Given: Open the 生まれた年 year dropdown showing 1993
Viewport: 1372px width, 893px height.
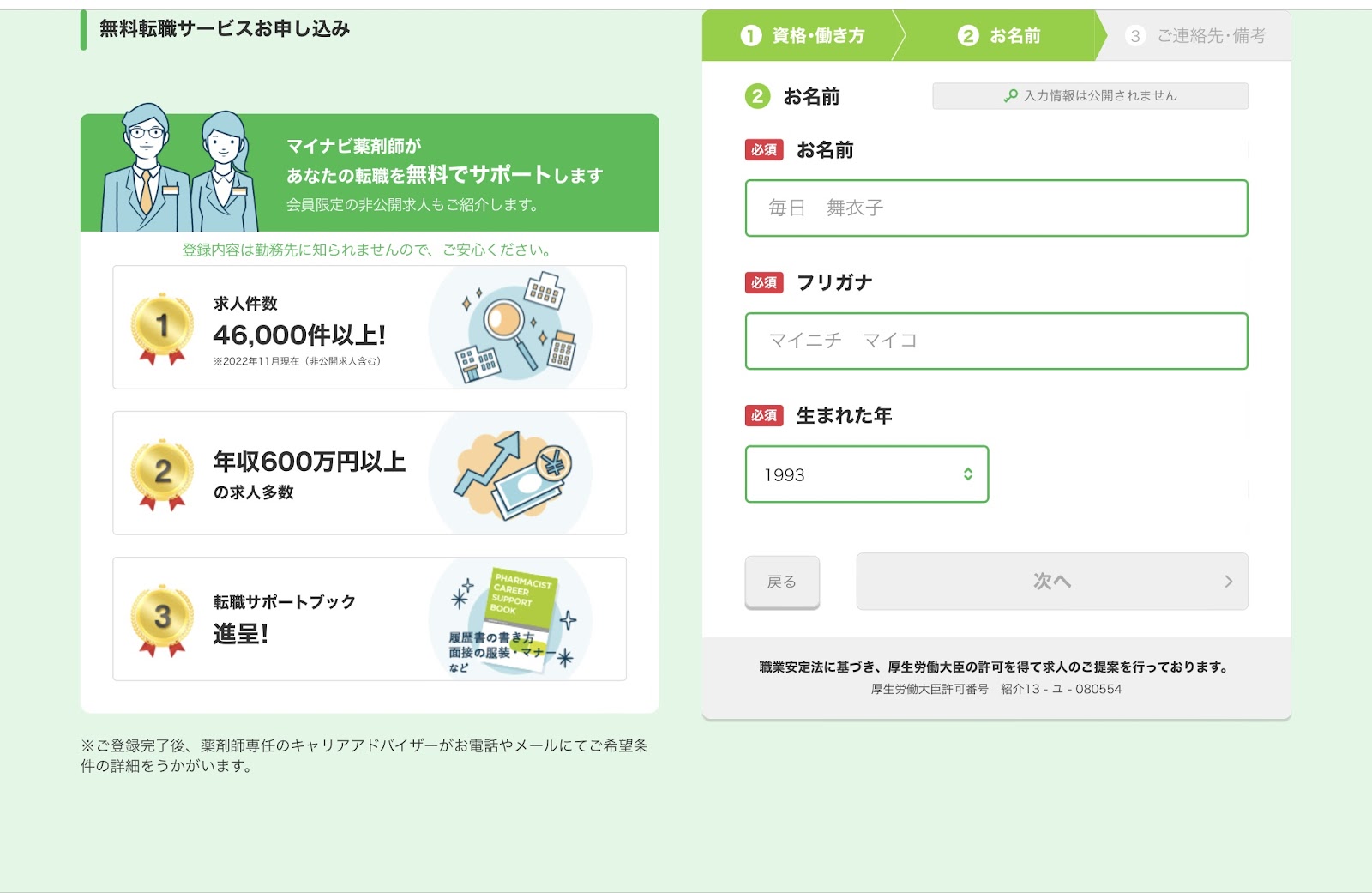Looking at the screenshot, I should point(867,474).
